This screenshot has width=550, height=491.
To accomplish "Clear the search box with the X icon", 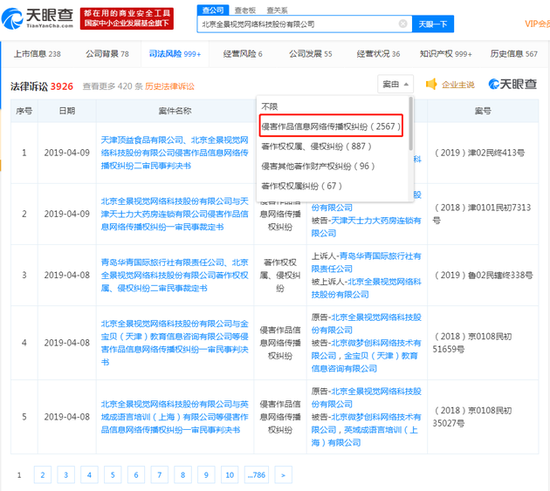I will [x=403, y=23].
